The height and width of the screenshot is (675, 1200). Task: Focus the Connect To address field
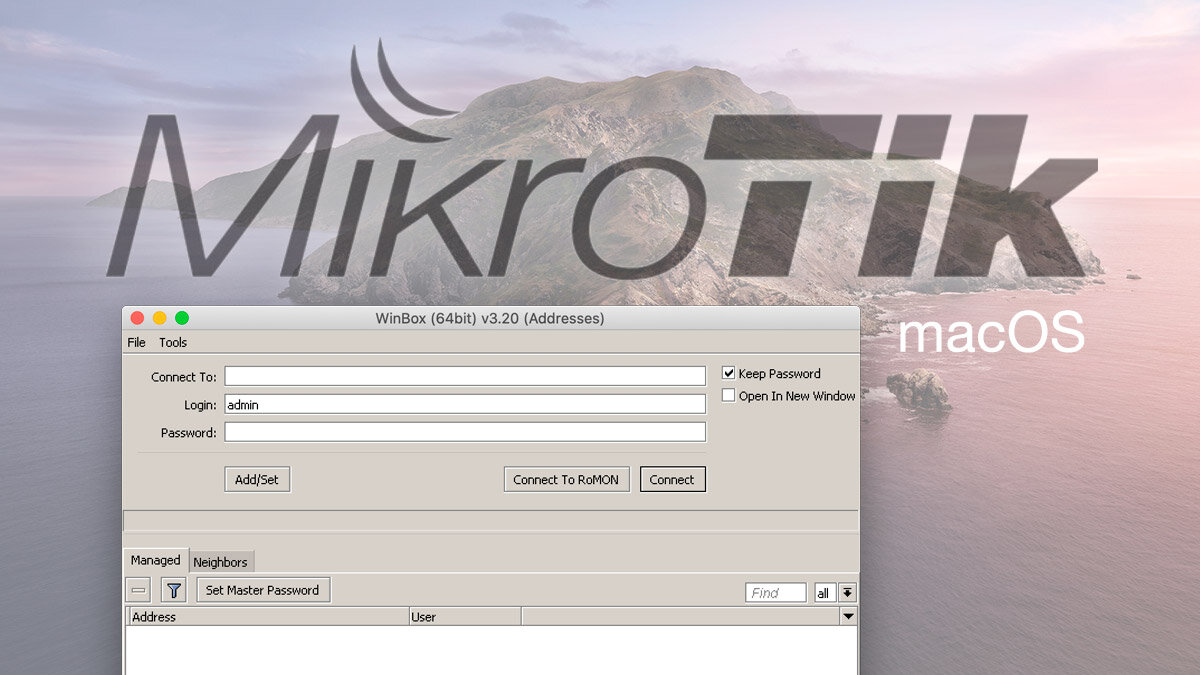[x=465, y=376]
